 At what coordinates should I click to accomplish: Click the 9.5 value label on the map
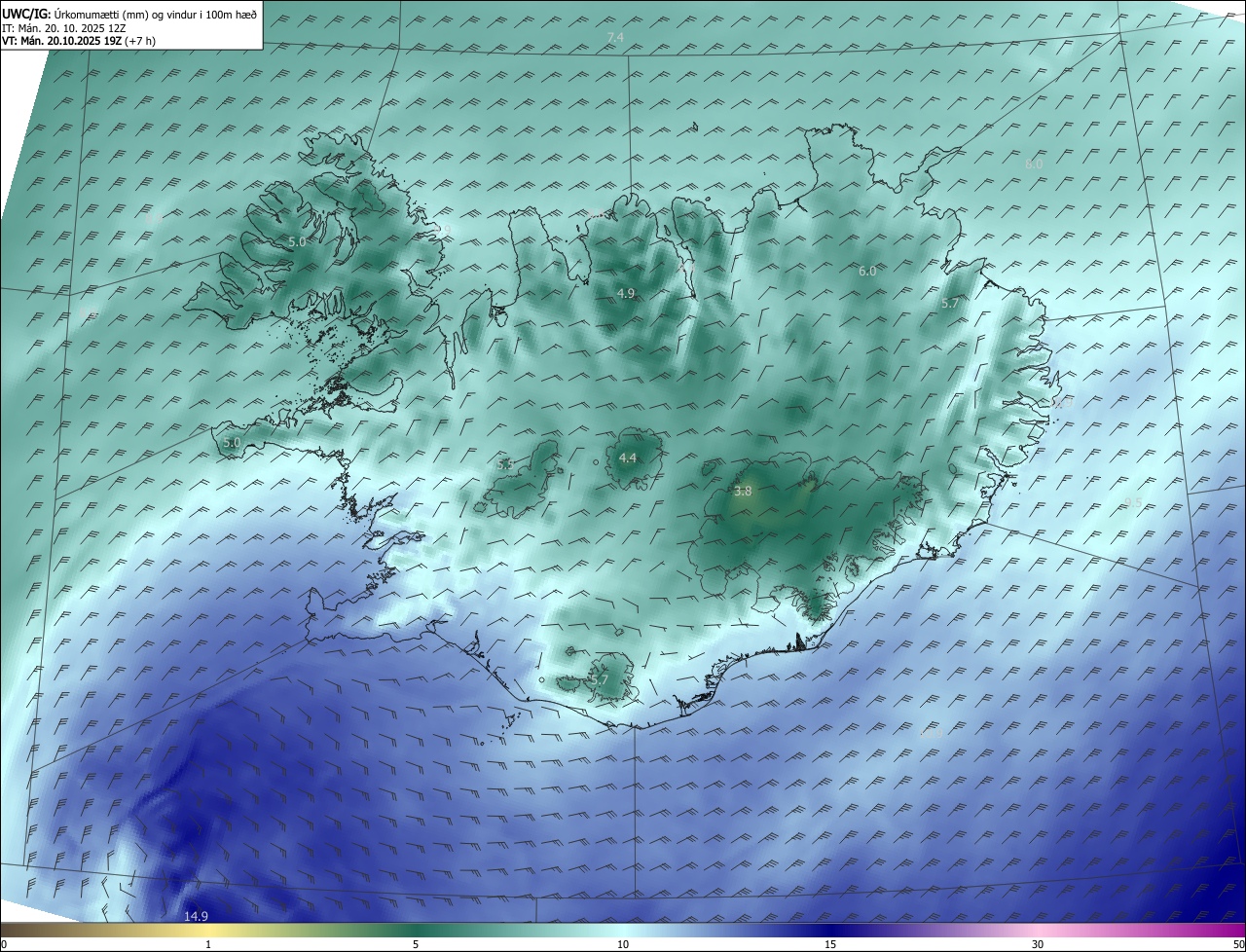[x=1133, y=502]
